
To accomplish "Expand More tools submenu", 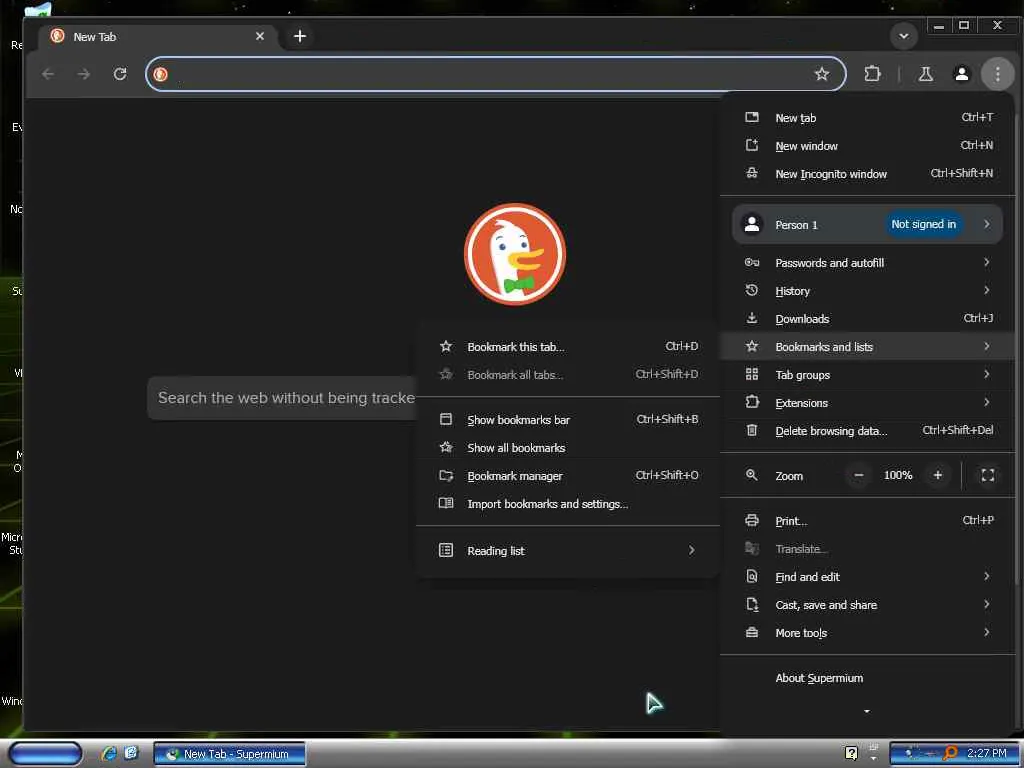I will coord(868,633).
